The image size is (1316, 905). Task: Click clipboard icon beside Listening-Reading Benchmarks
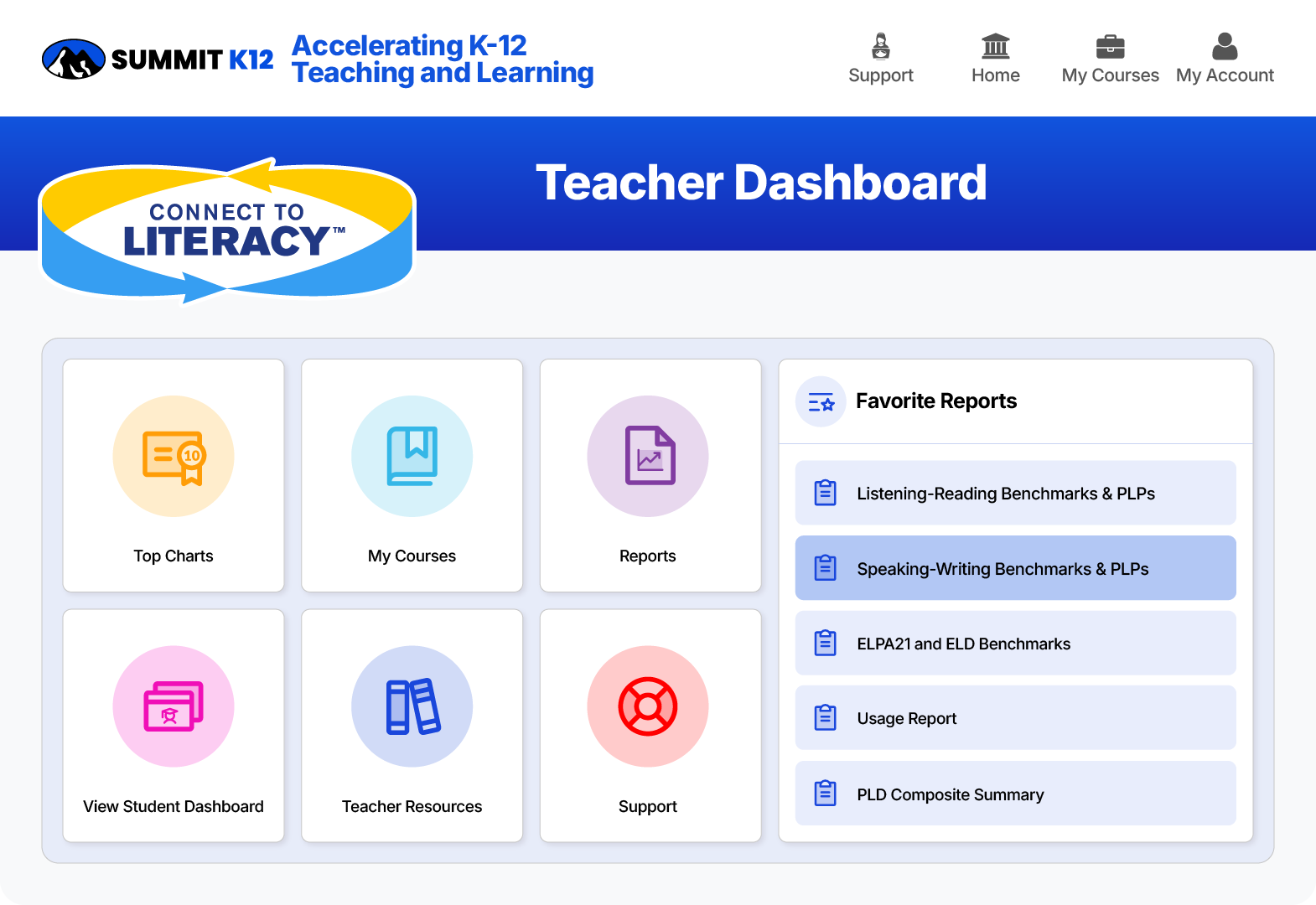[x=826, y=493]
